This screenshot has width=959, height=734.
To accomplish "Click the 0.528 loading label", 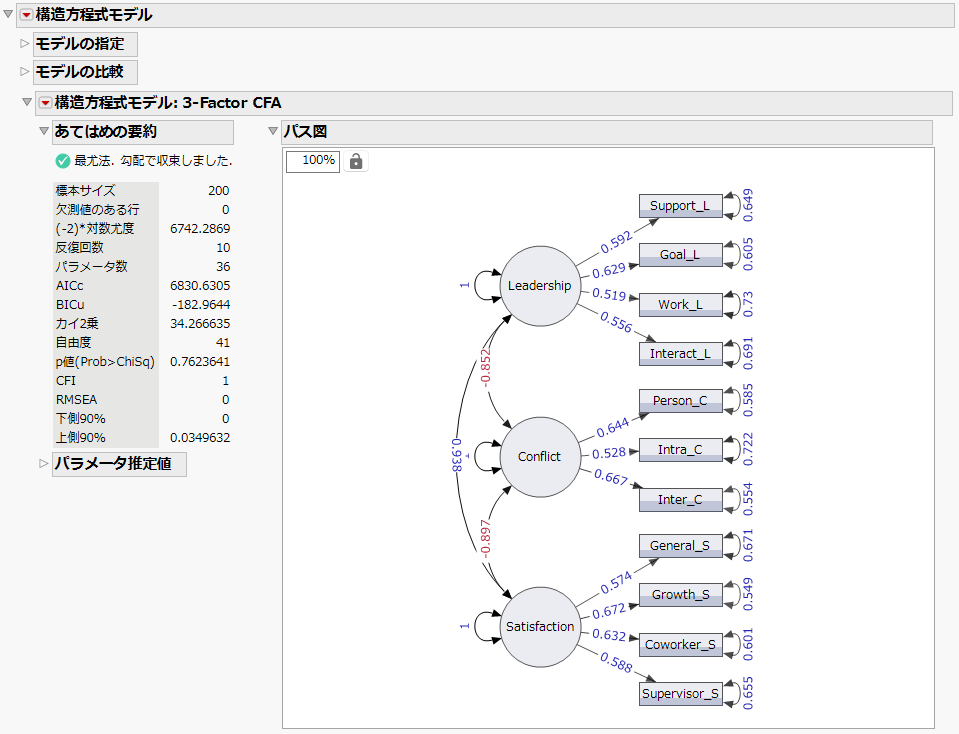I will point(609,453).
